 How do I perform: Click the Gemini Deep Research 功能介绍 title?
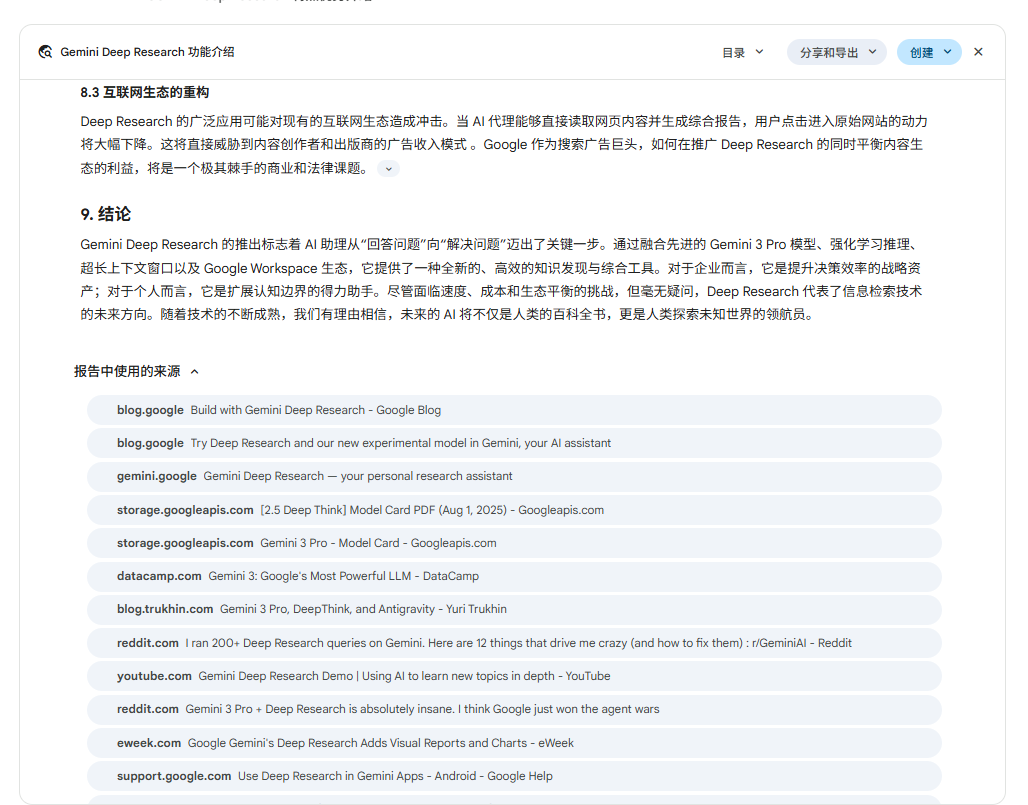tap(147, 52)
